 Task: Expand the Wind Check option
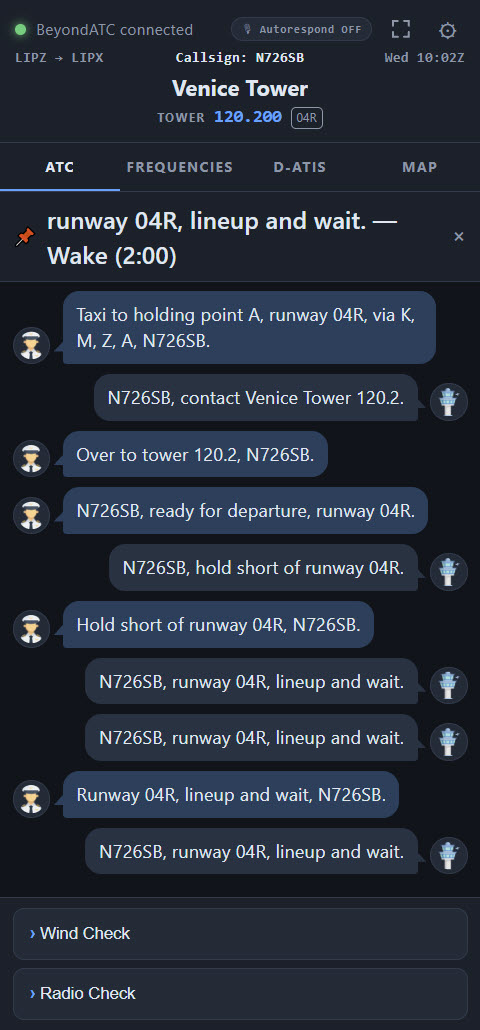[x=240, y=933]
